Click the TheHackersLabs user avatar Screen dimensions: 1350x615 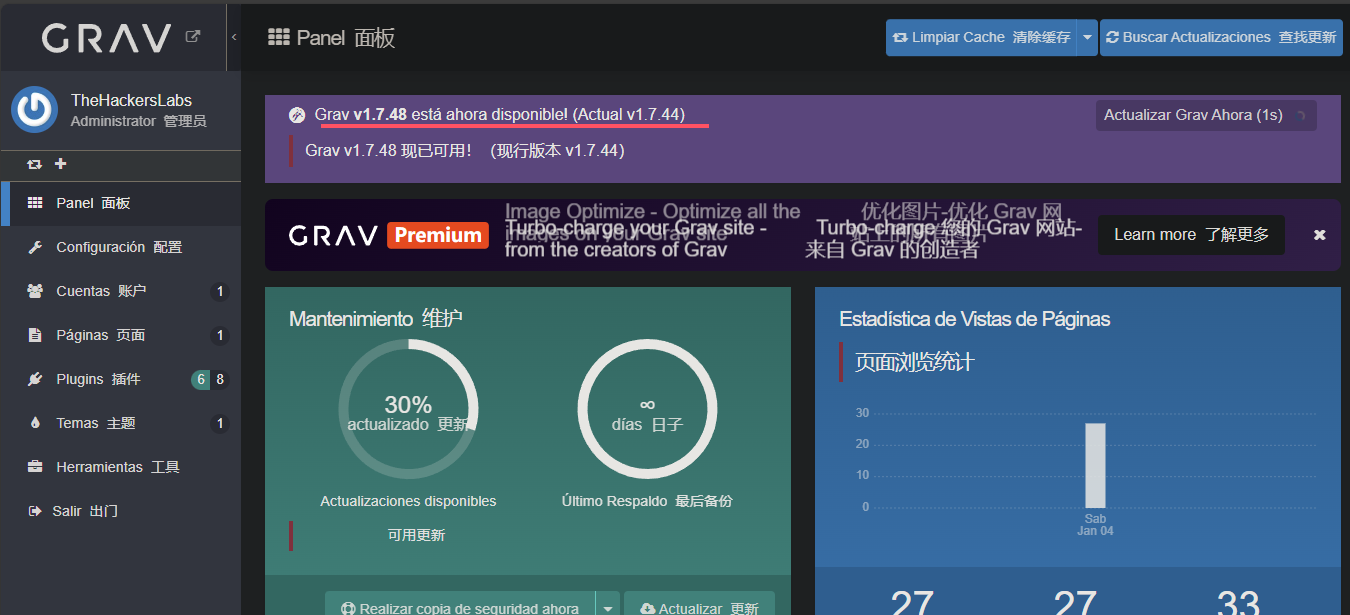35,109
